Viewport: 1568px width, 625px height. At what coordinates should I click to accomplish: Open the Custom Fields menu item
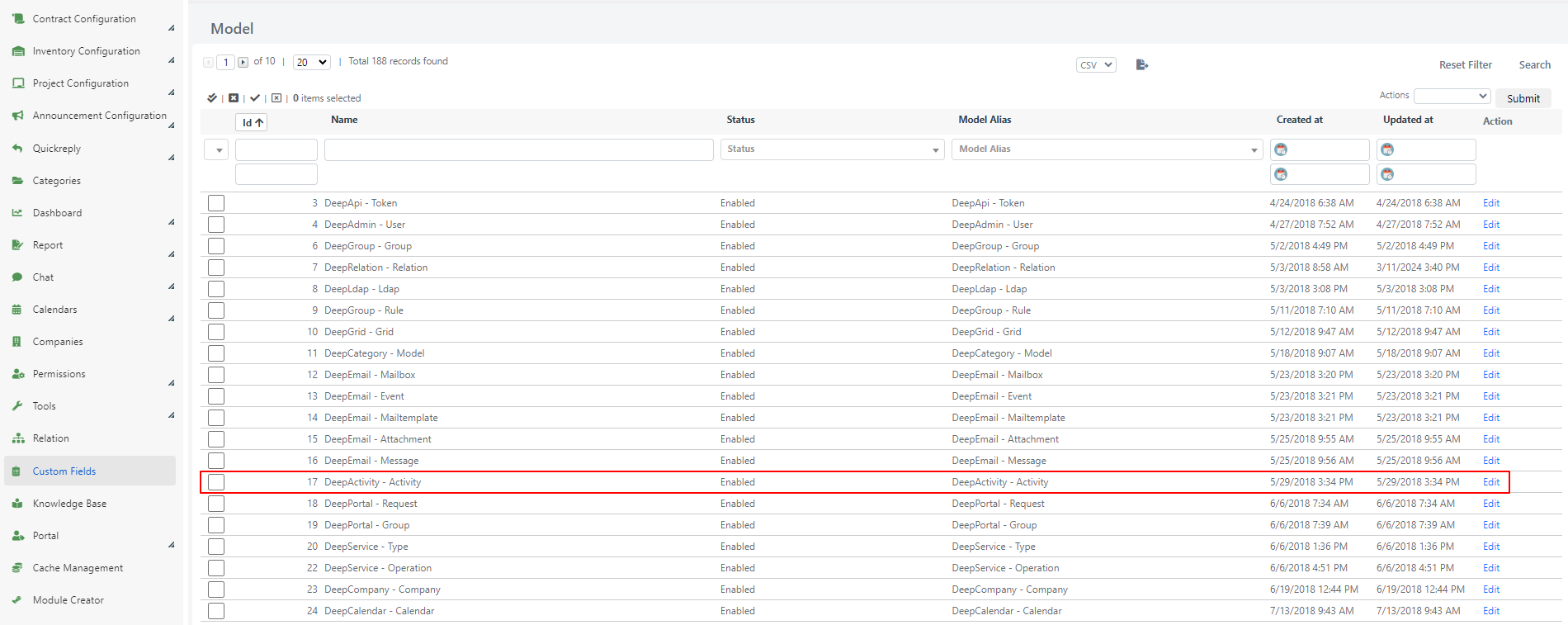90,471
